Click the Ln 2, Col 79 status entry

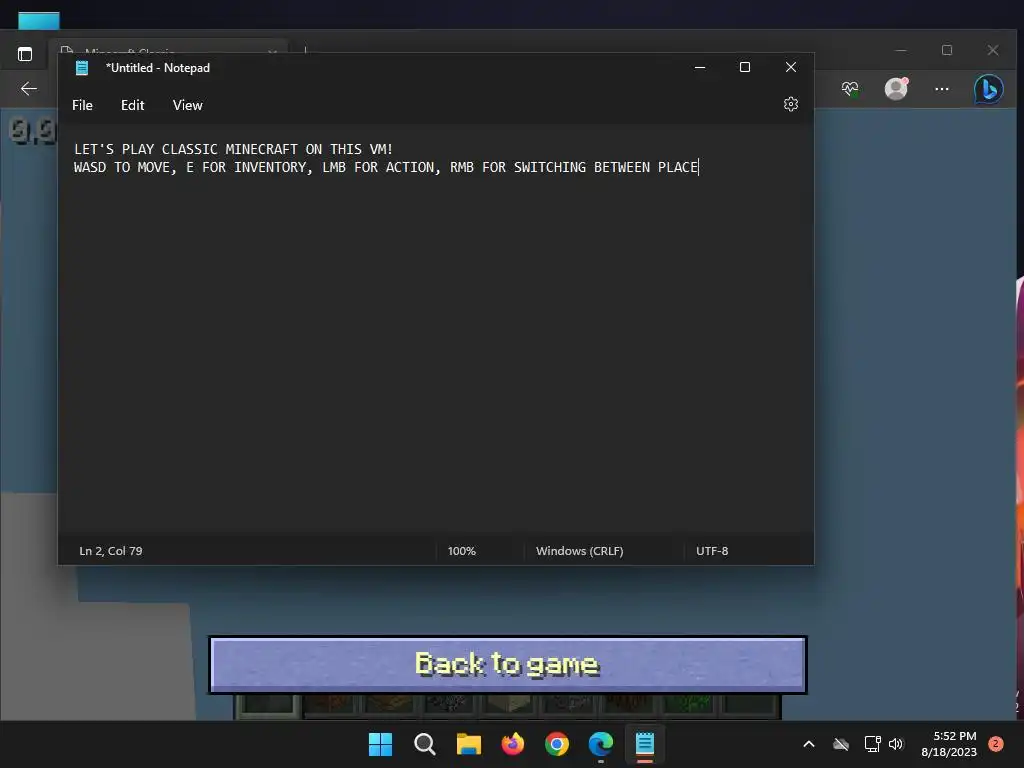pos(111,551)
